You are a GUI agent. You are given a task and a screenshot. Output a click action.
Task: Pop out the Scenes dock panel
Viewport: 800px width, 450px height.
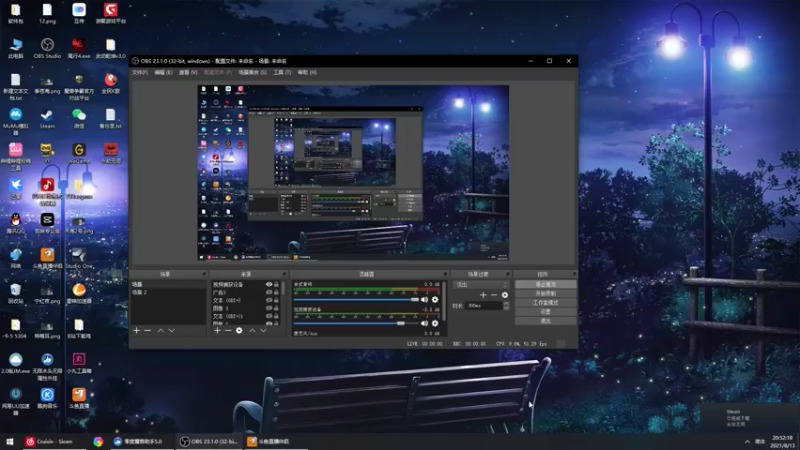coord(204,274)
